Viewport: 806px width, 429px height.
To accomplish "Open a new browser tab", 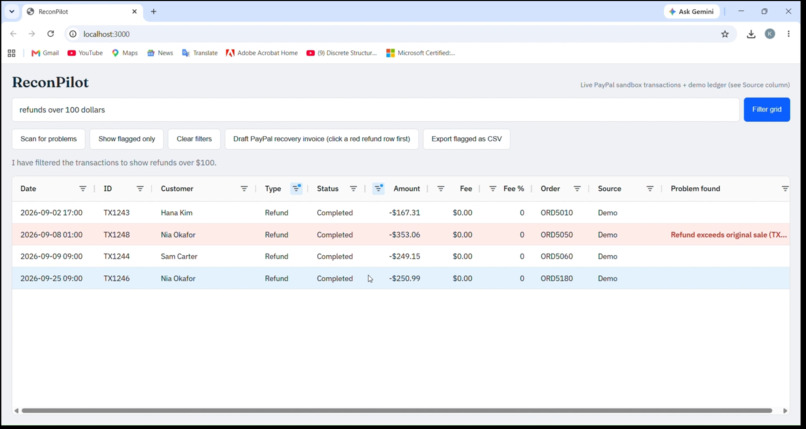I will tap(153, 11).
